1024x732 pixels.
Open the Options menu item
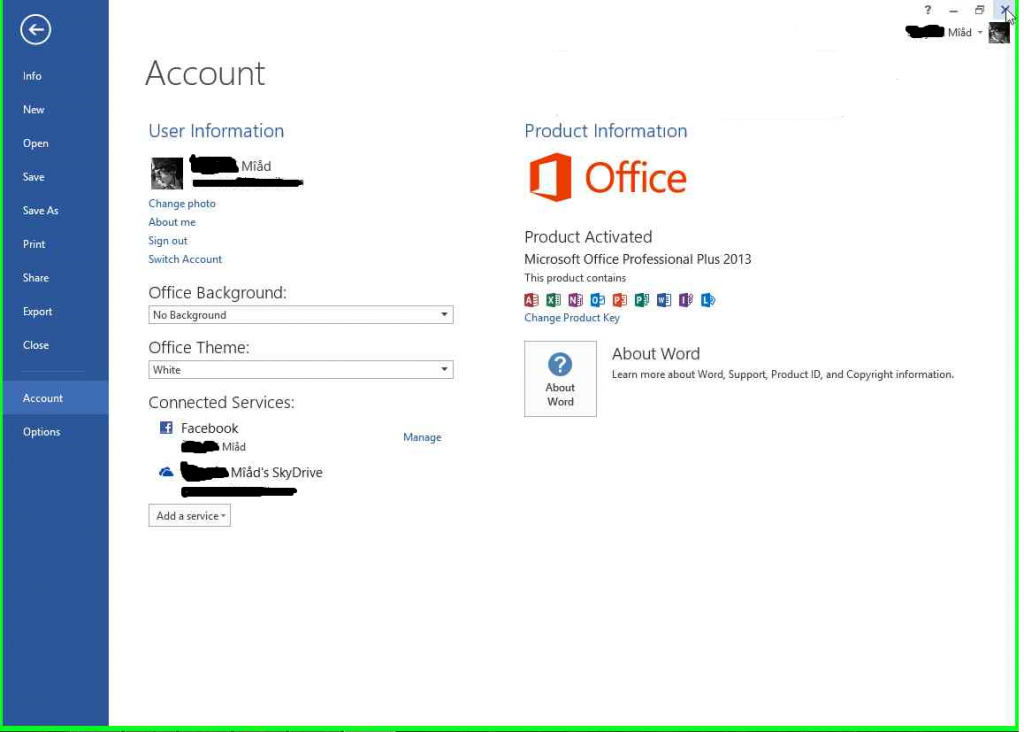point(42,432)
